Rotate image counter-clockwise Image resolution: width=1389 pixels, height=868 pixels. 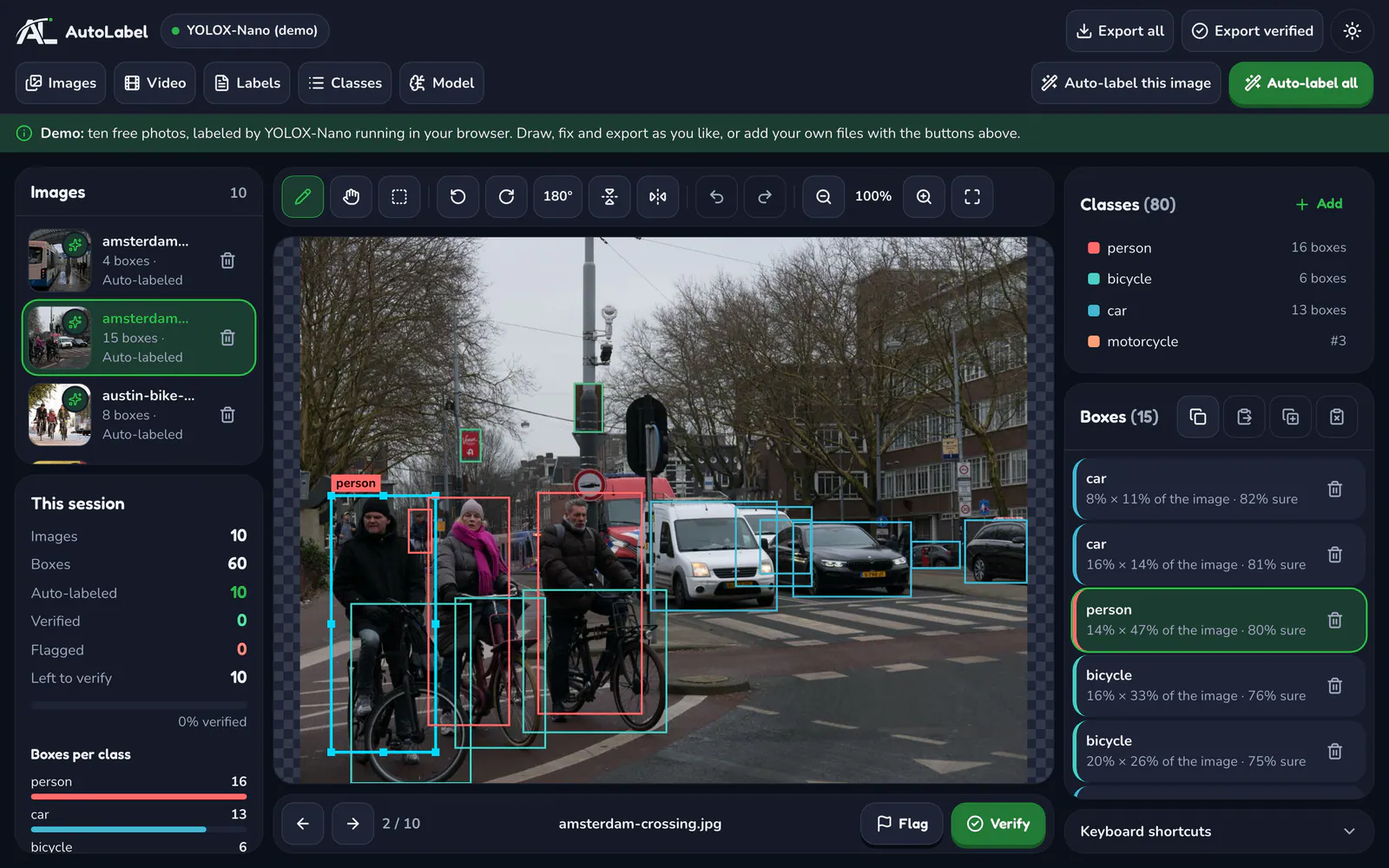coord(458,197)
